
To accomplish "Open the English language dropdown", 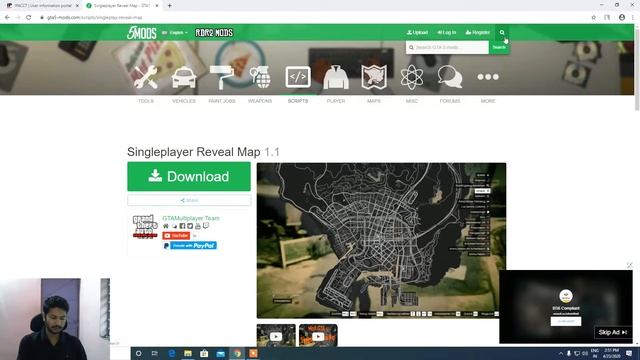I will pos(176,33).
